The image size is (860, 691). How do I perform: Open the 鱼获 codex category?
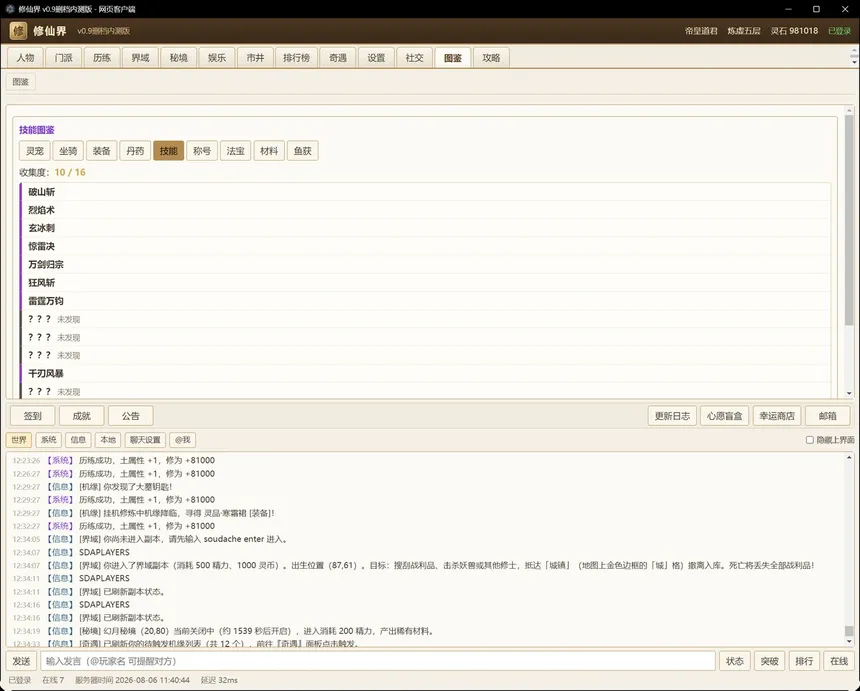click(302, 151)
